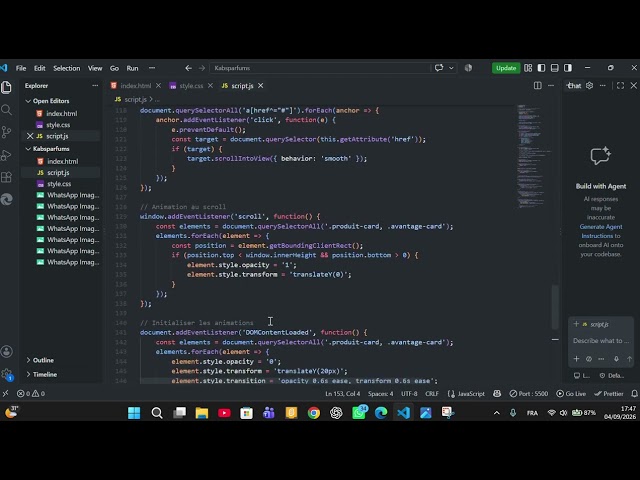Open the Run menu
The image size is (640, 480).
pos(132,68)
